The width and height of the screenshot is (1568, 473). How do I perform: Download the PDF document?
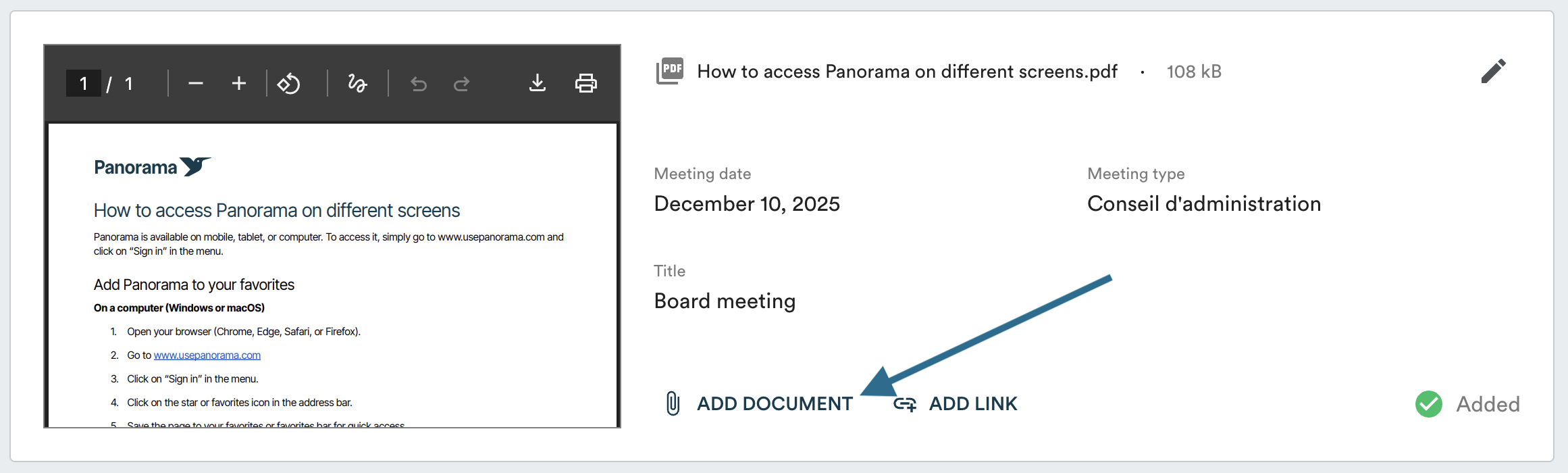point(538,83)
